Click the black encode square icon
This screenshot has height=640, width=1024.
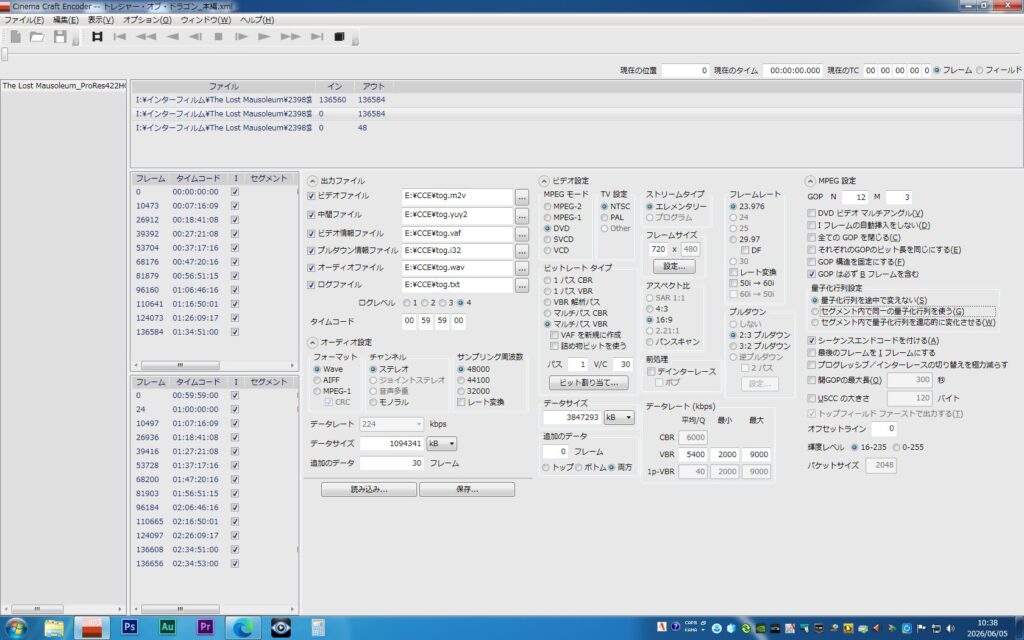[x=339, y=37]
